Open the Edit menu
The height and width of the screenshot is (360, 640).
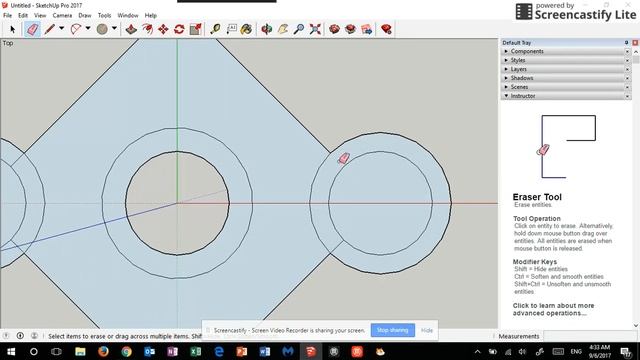[23, 16]
